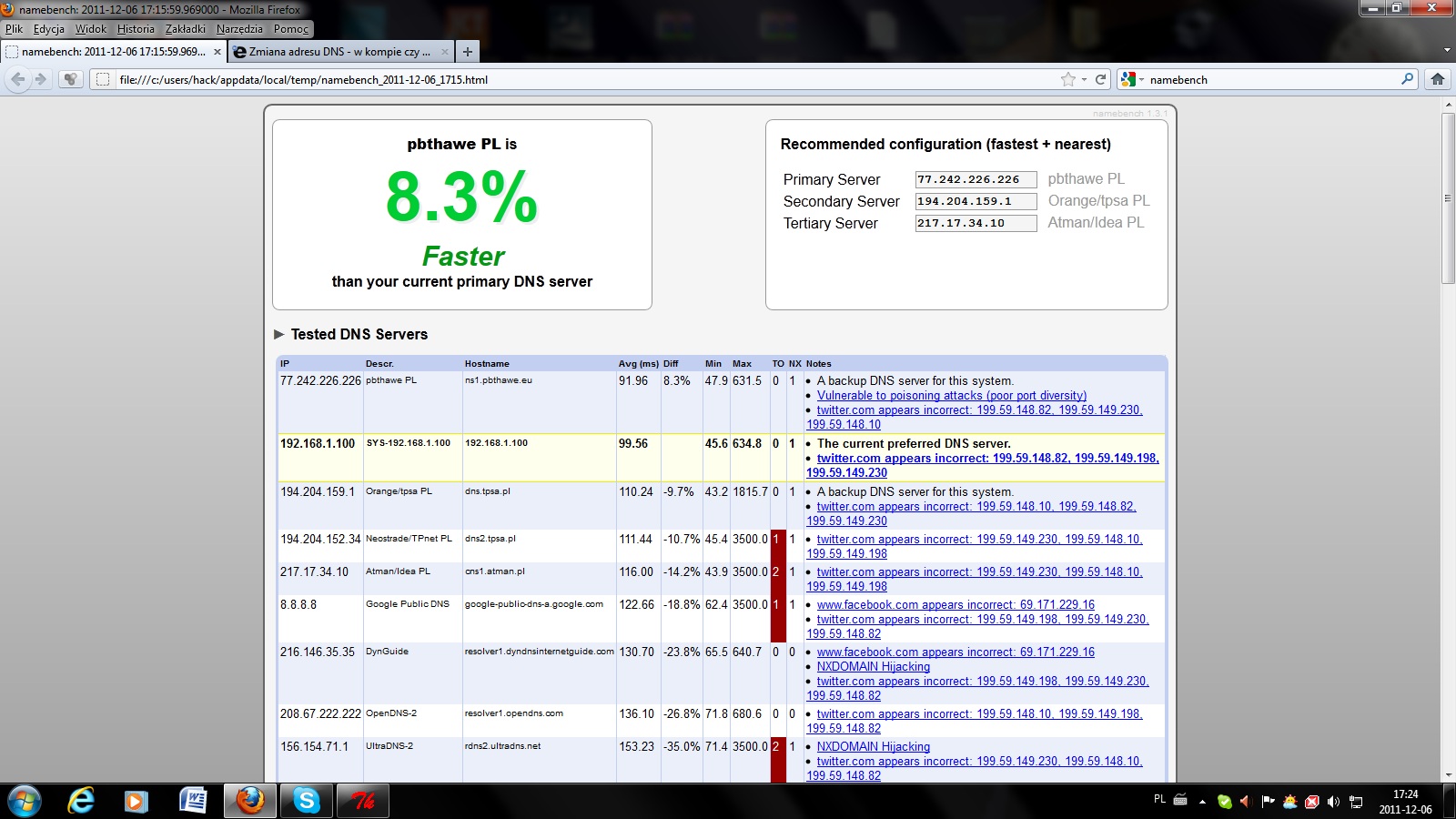Open the red '76' application on the taskbar

[363, 801]
